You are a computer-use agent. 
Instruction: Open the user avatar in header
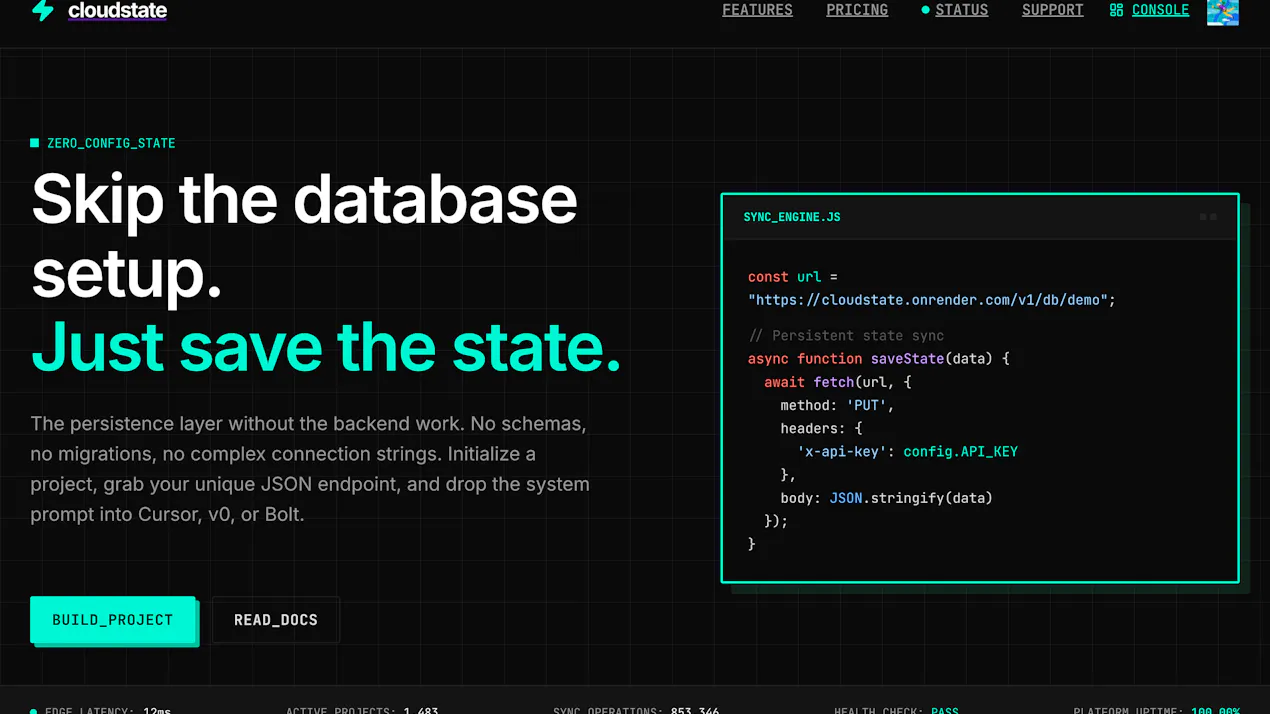point(1222,11)
